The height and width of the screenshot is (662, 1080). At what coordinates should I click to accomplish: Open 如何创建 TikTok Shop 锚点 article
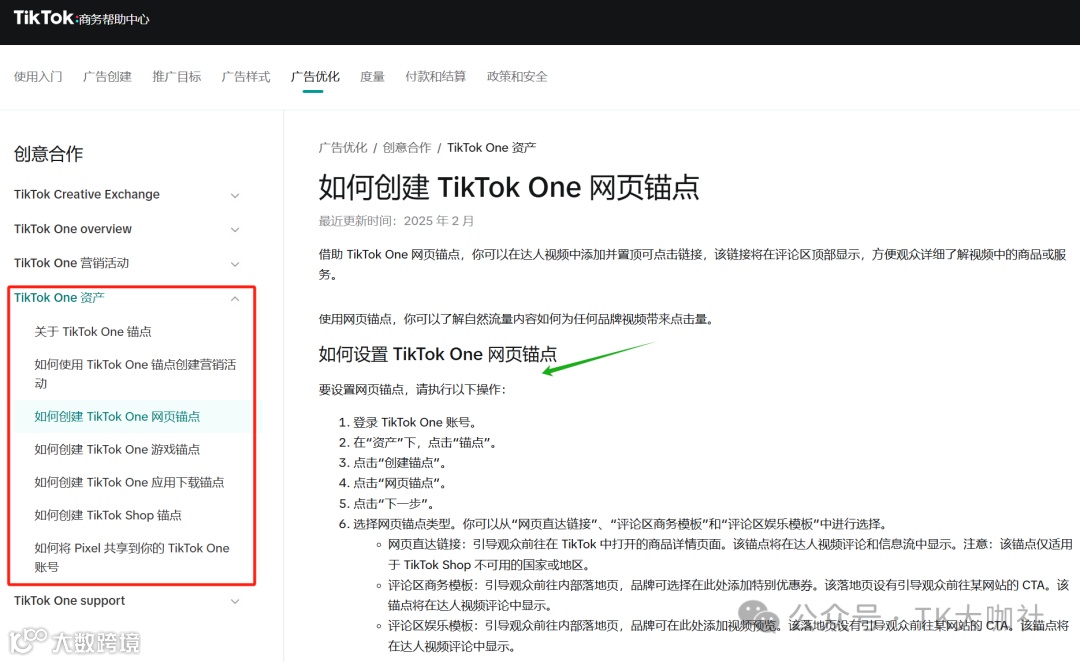click(108, 515)
